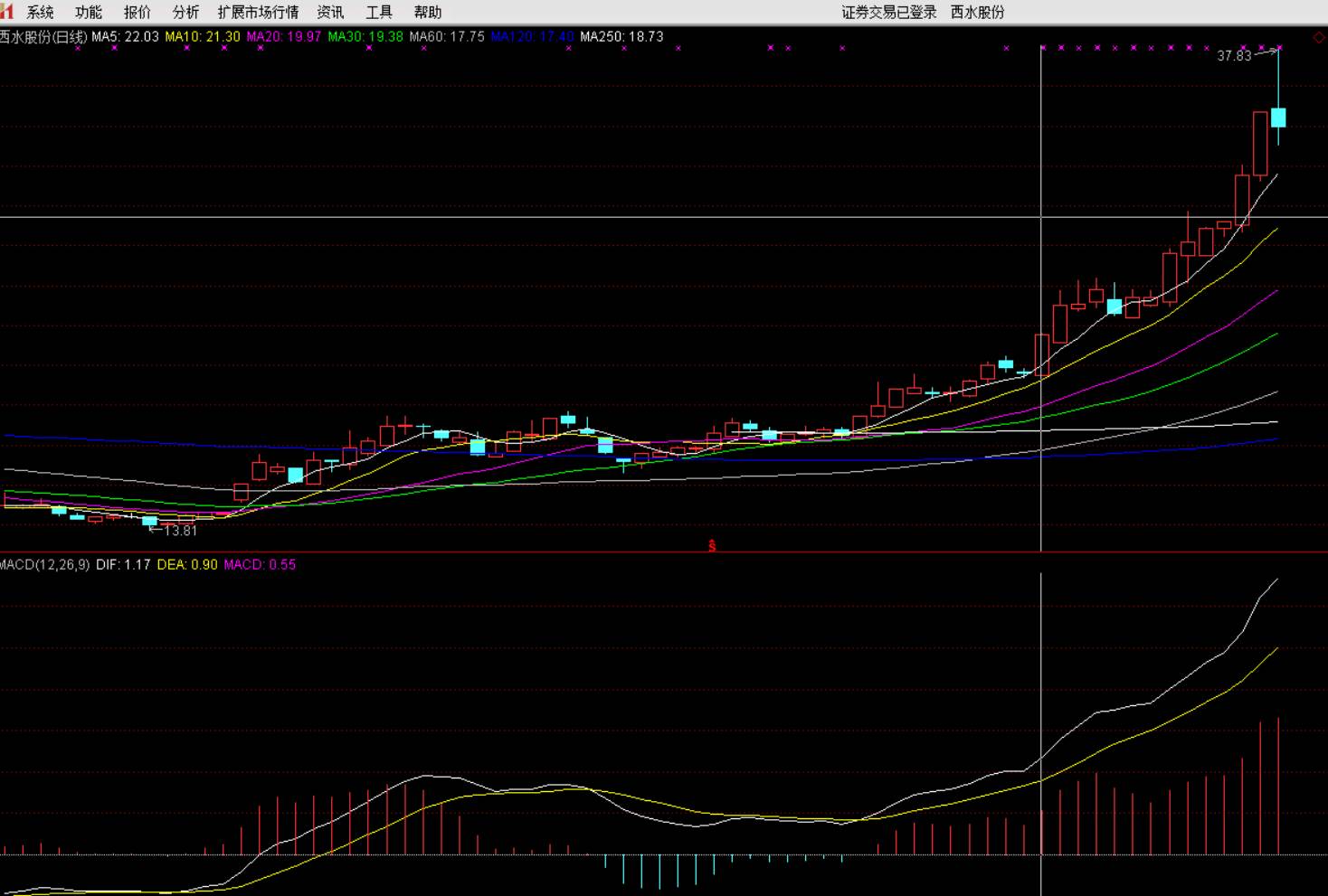Click the red S marker below the candlesticks

point(712,545)
